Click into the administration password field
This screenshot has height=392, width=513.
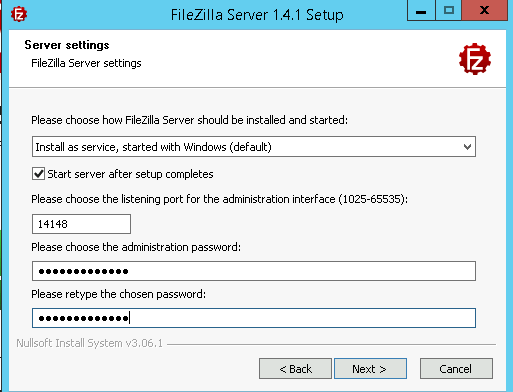tap(254, 271)
